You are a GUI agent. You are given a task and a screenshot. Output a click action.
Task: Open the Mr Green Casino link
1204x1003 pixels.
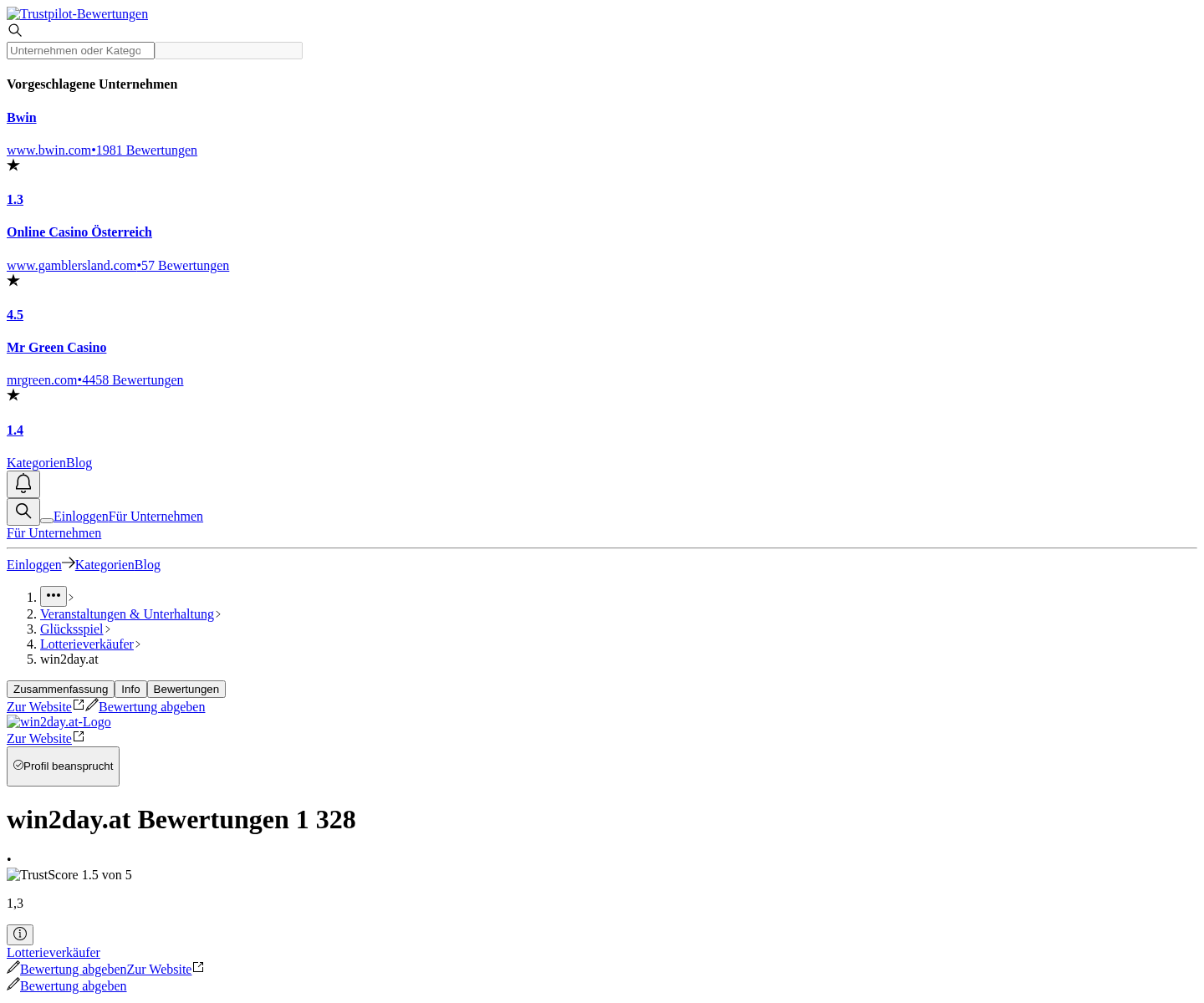[x=57, y=348]
